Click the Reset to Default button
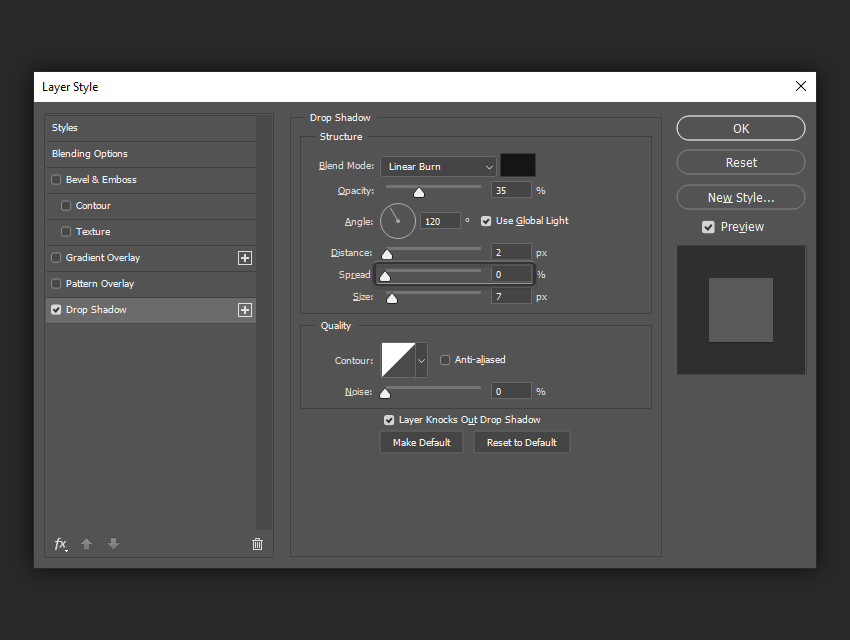This screenshot has height=640, width=850. pyautogui.click(x=521, y=442)
